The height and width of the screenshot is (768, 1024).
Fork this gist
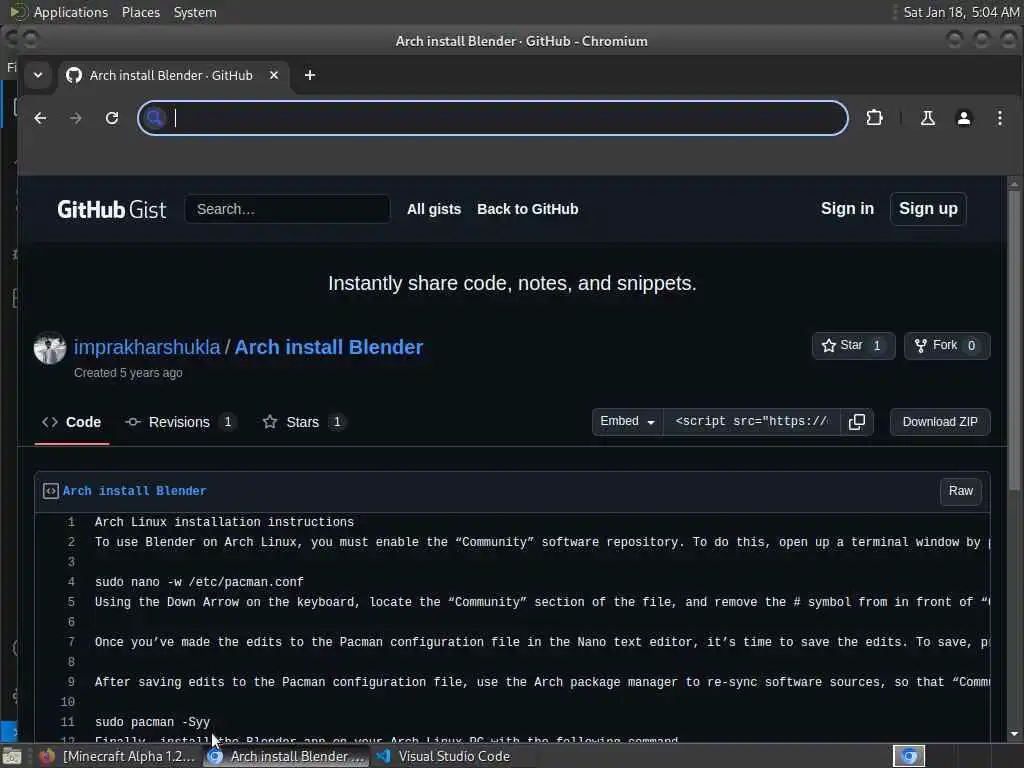(x=947, y=345)
